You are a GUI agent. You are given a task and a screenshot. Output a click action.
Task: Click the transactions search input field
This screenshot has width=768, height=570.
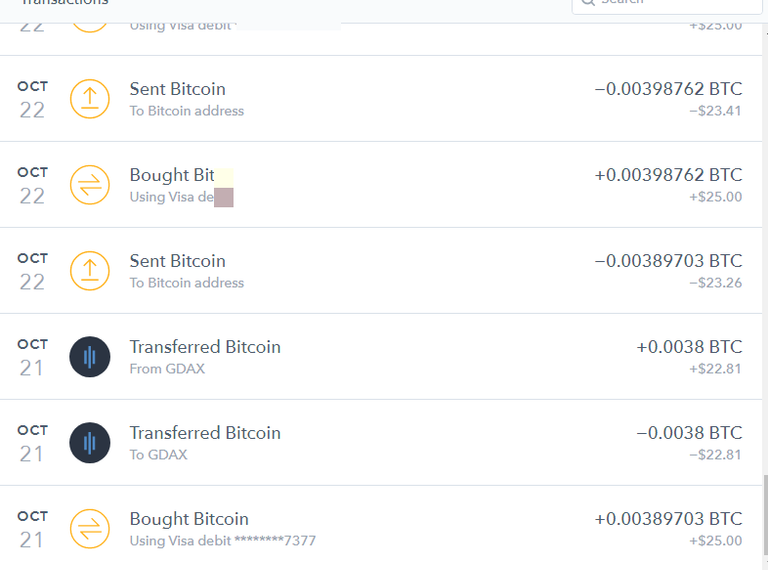tap(667, 4)
